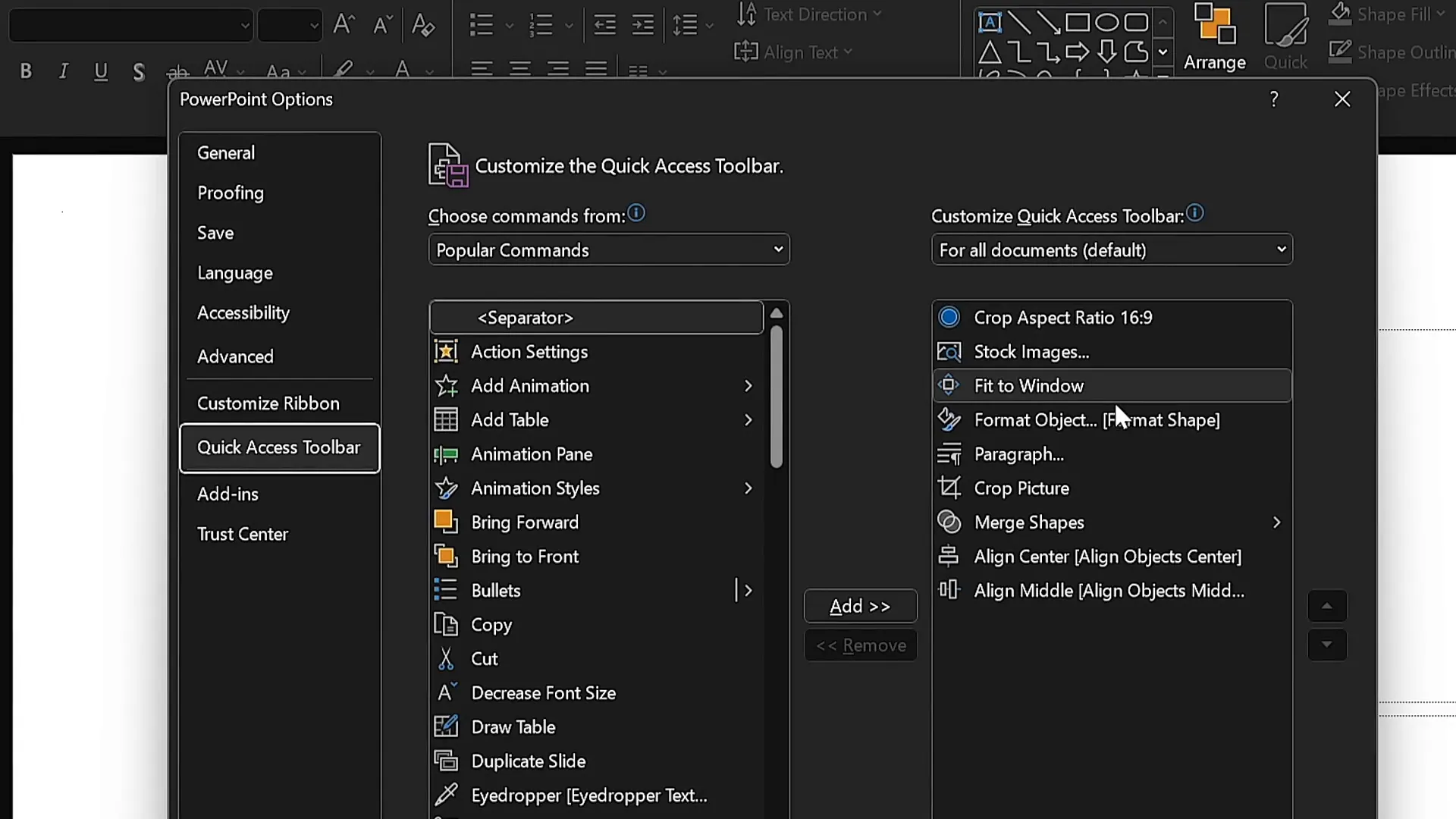Select the Text Box shape in the gallery
Viewport: 1456px width, 819px height.
click(x=991, y=22)
